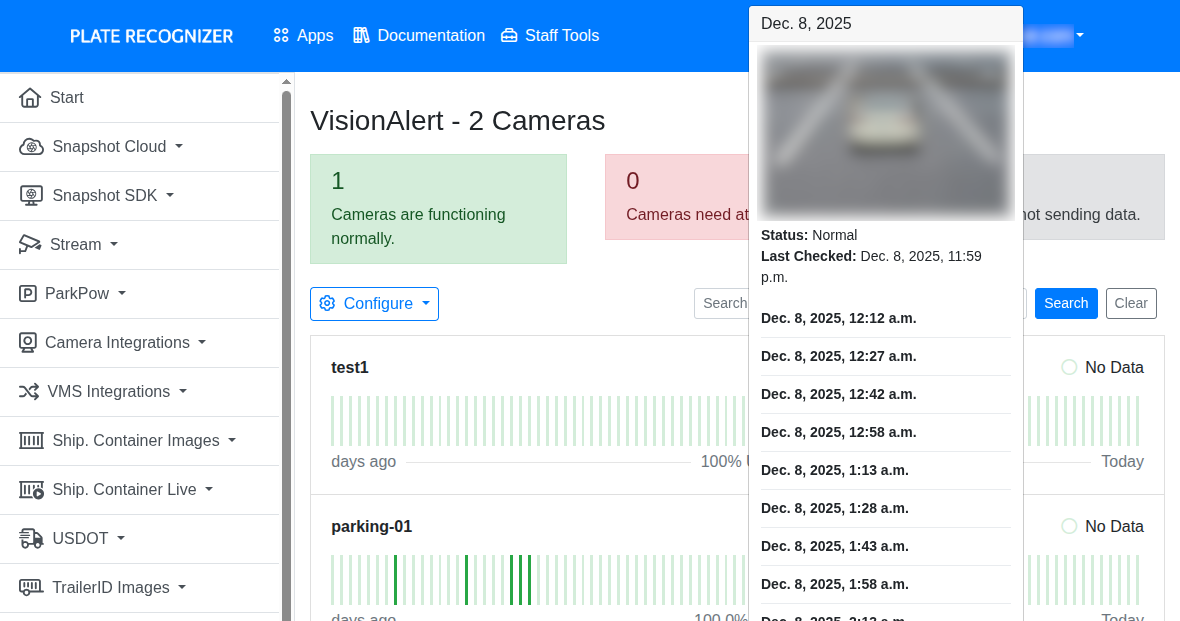Image resolution: width=1180 pixels, height=621 pixels.
Task: Click the Apps grid icon
Action: coord(281,36)
